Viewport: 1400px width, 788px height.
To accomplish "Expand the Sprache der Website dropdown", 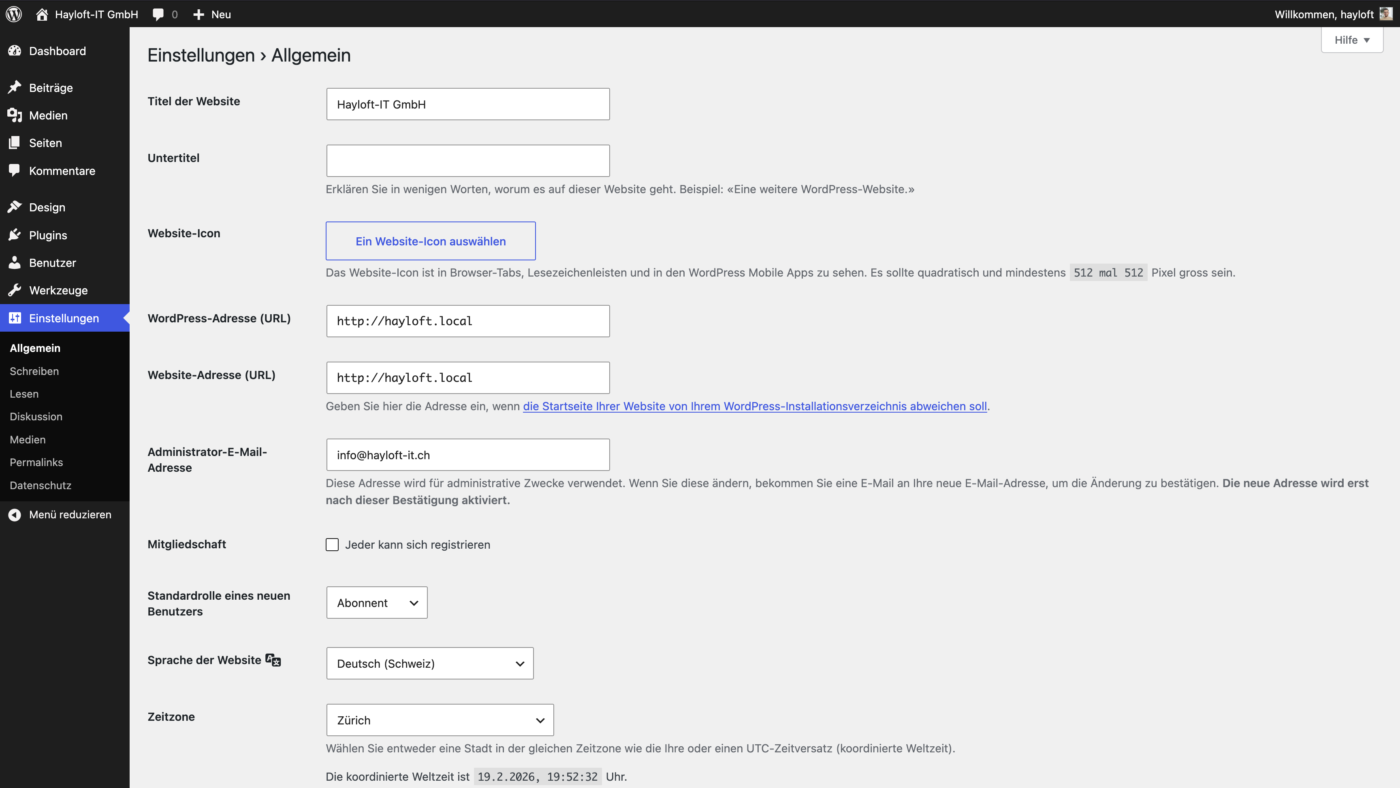I will [430, 663].
